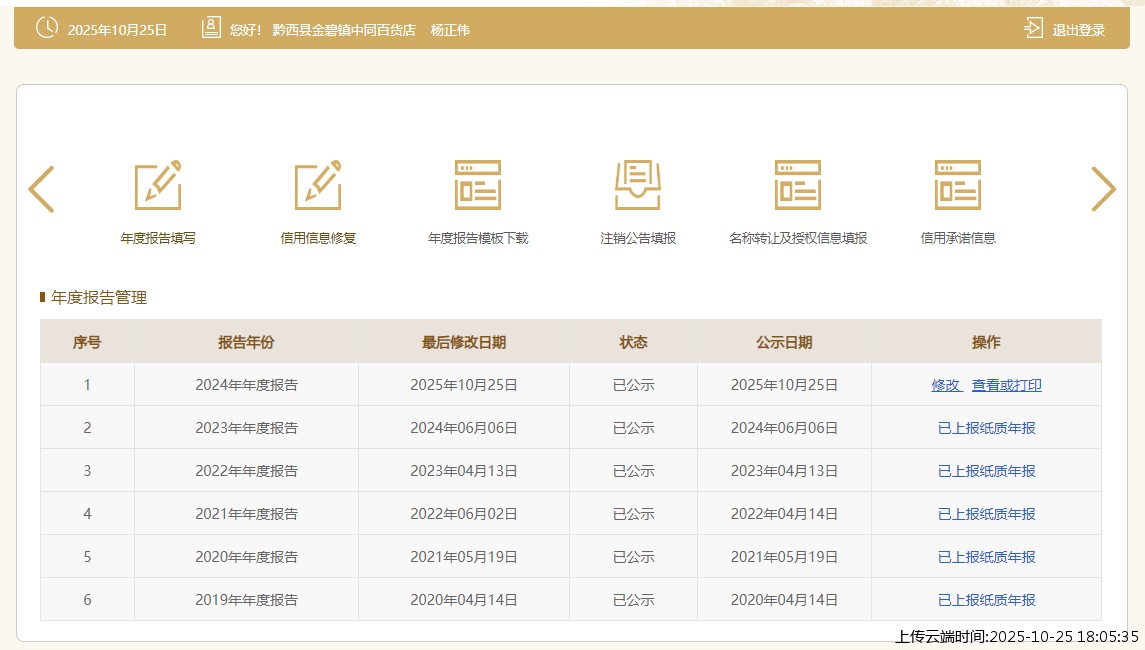Click the 2022年度报告 row cell
The height and width of the screenshot is (650, 1145).
246,471
